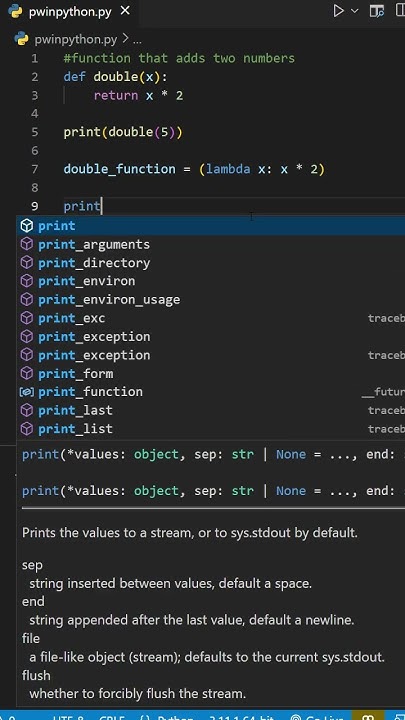Image resolution: width=405 pixels, height=720 pixels.
Task: Click 'a file-like object (stream)' description
Action: pos(207,657)
